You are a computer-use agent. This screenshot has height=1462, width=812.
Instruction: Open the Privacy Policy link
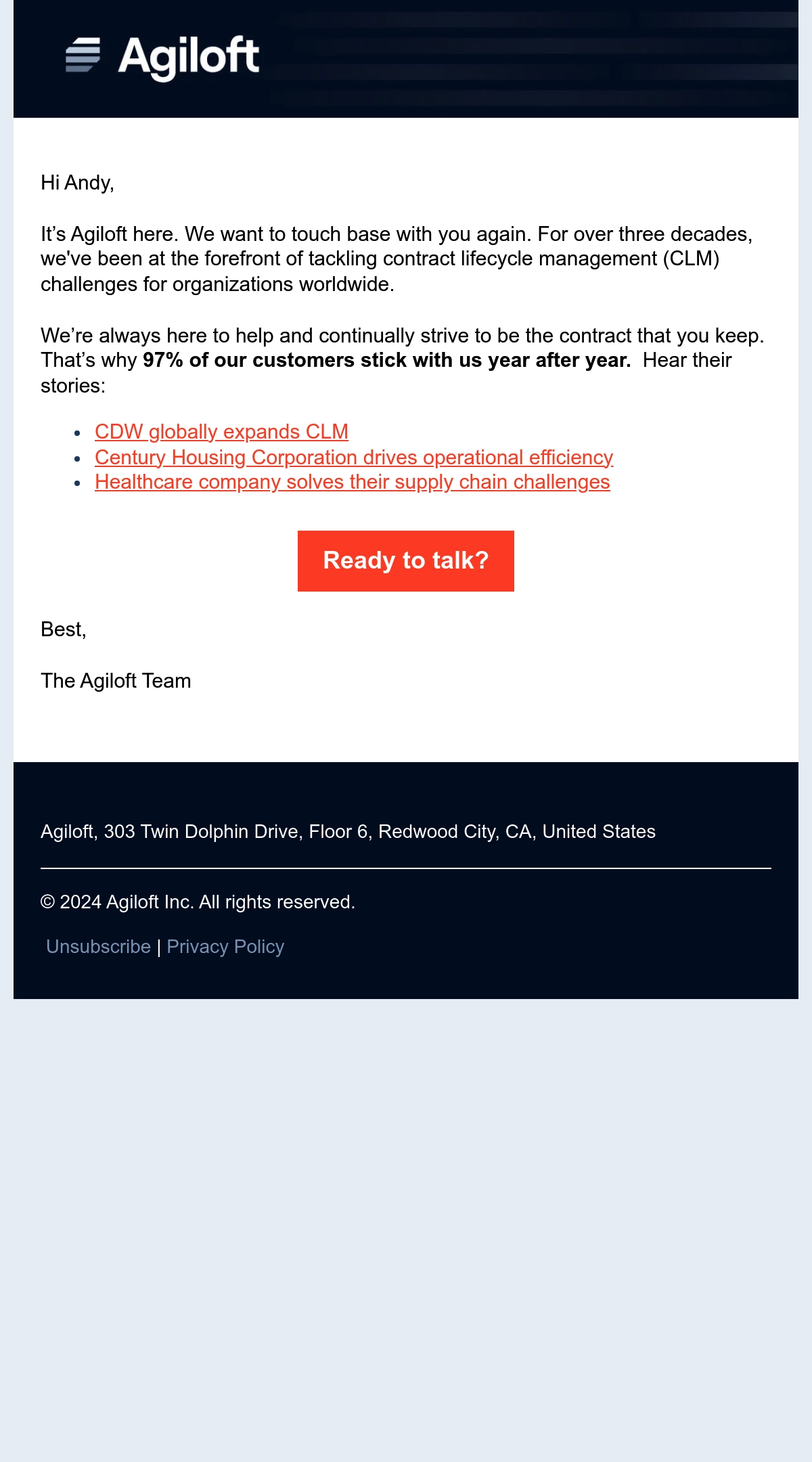225,946
